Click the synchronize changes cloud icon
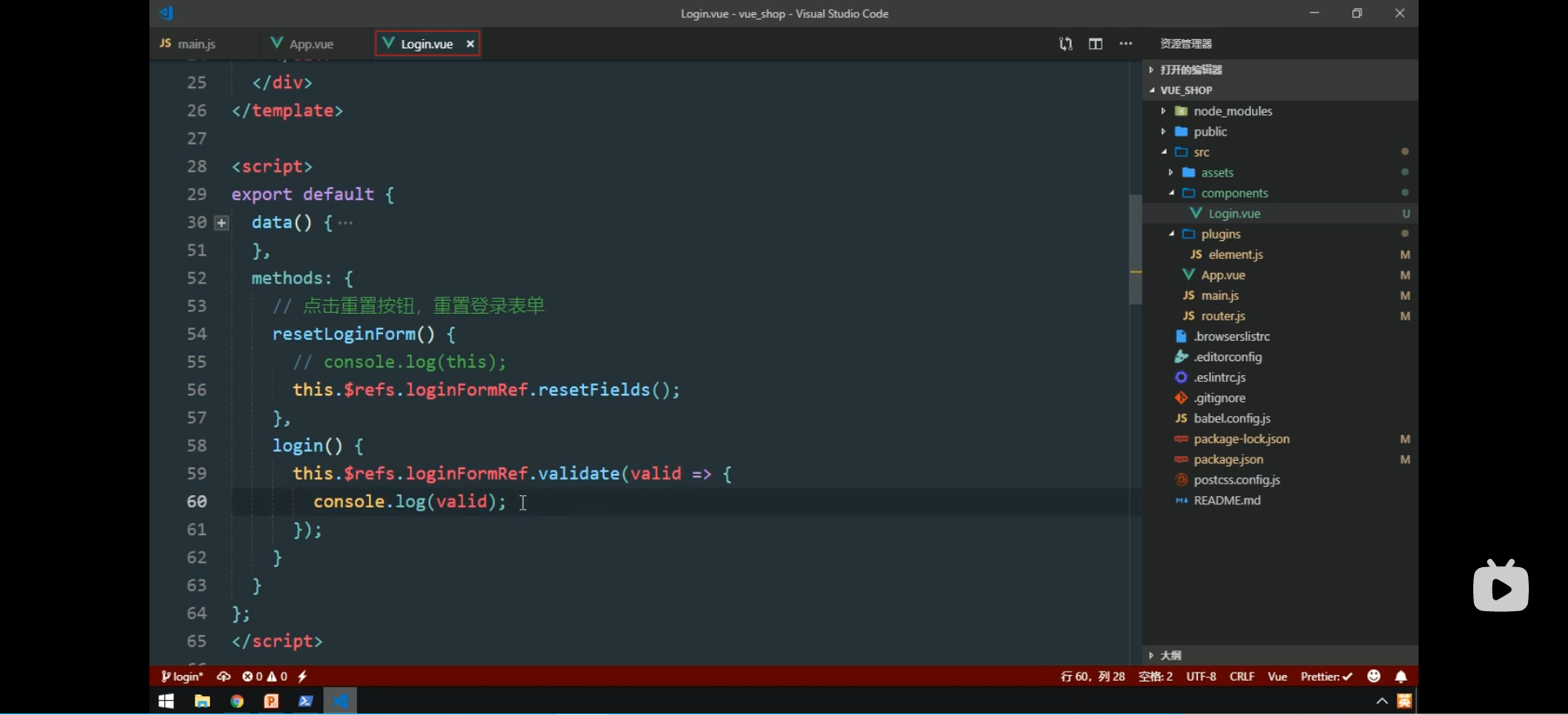The width and height of the screenshot is (1568, 715). coord(224,677)
